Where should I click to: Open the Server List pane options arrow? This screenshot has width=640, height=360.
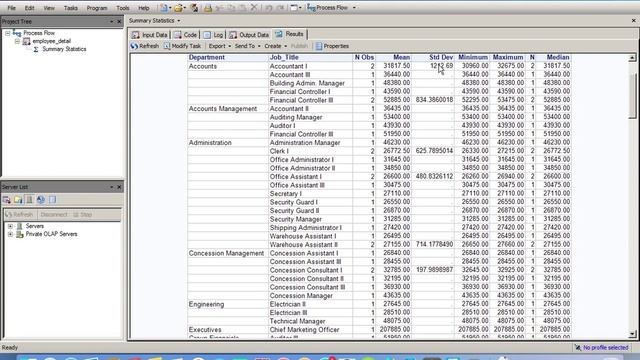point(111,187)
